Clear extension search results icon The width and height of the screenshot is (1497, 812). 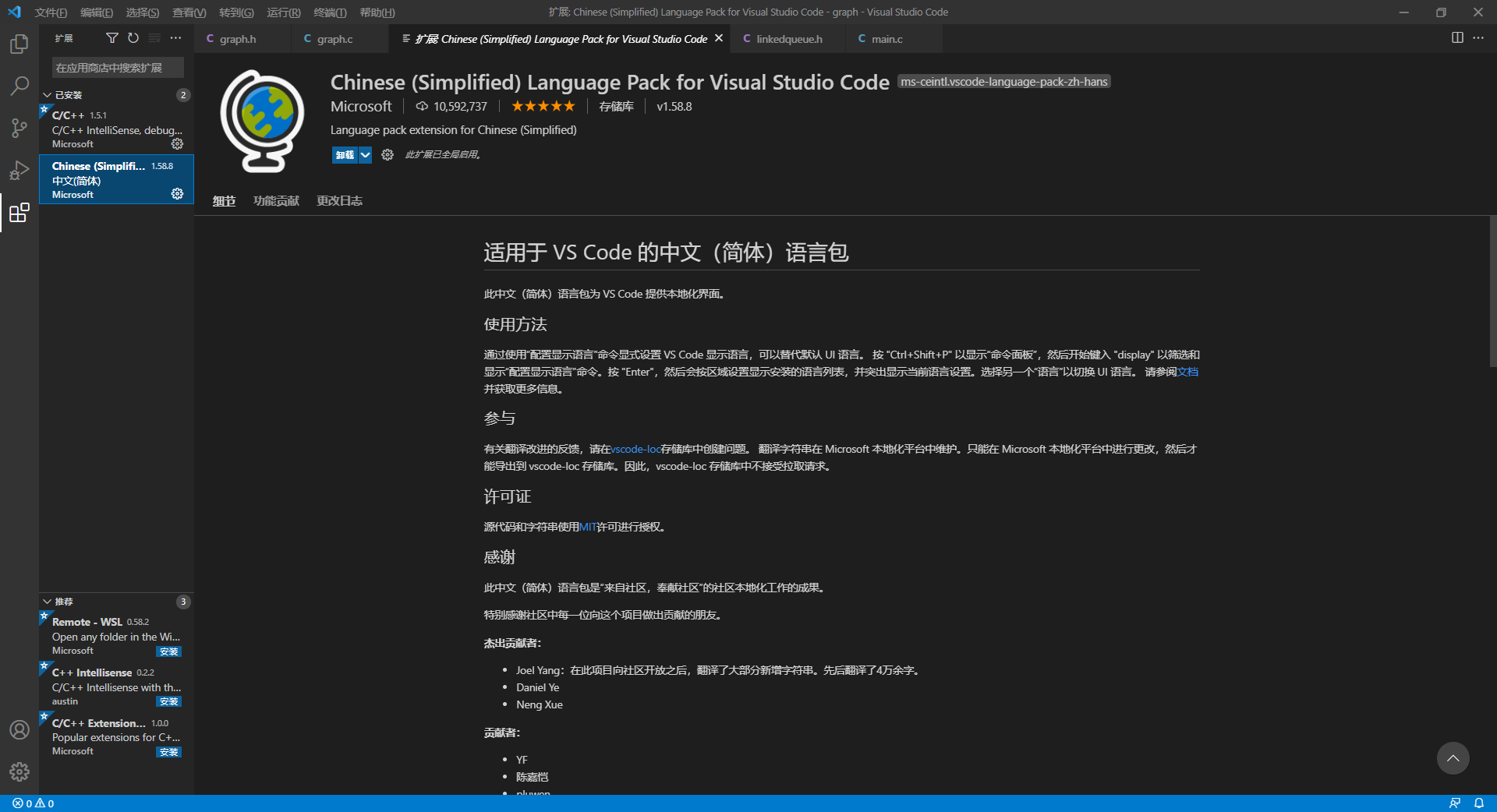[x=154, y=37]
